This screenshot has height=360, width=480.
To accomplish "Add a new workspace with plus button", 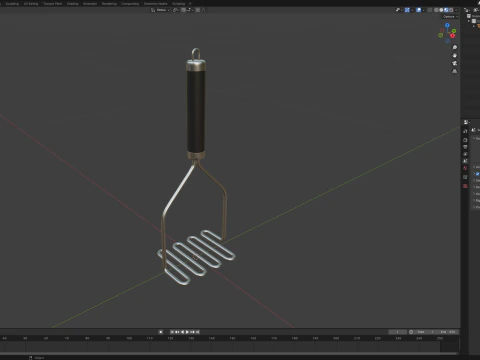I will (x=190, y=4).
